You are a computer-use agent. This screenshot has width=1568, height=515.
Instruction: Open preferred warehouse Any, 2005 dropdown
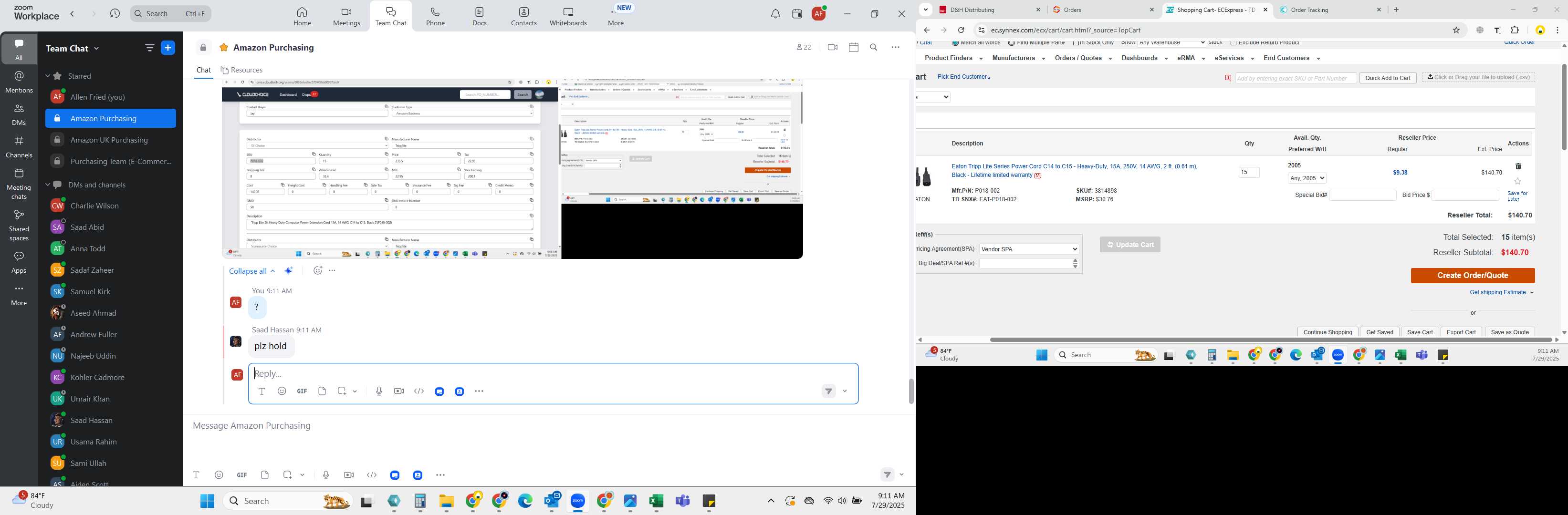(x=1307, y=178)
